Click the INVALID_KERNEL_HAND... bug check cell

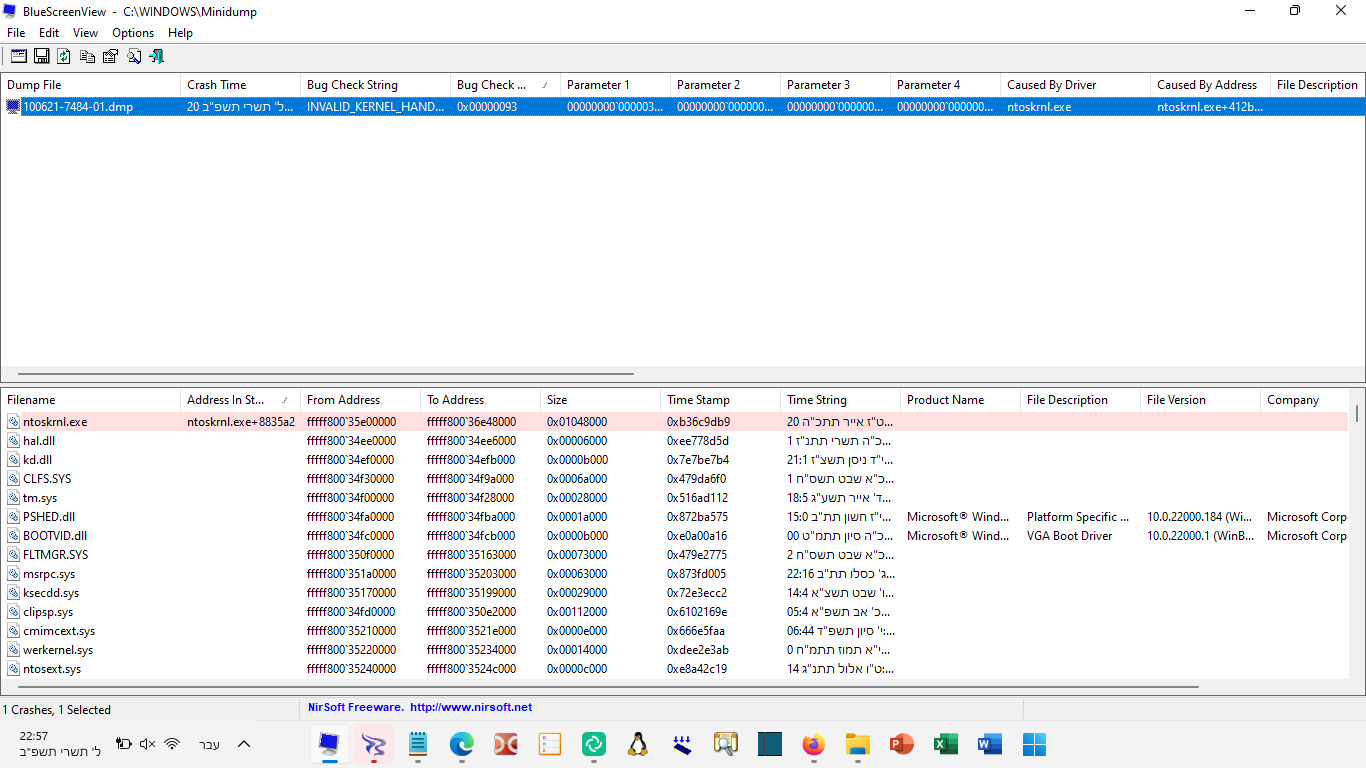(x=375, y=107)
